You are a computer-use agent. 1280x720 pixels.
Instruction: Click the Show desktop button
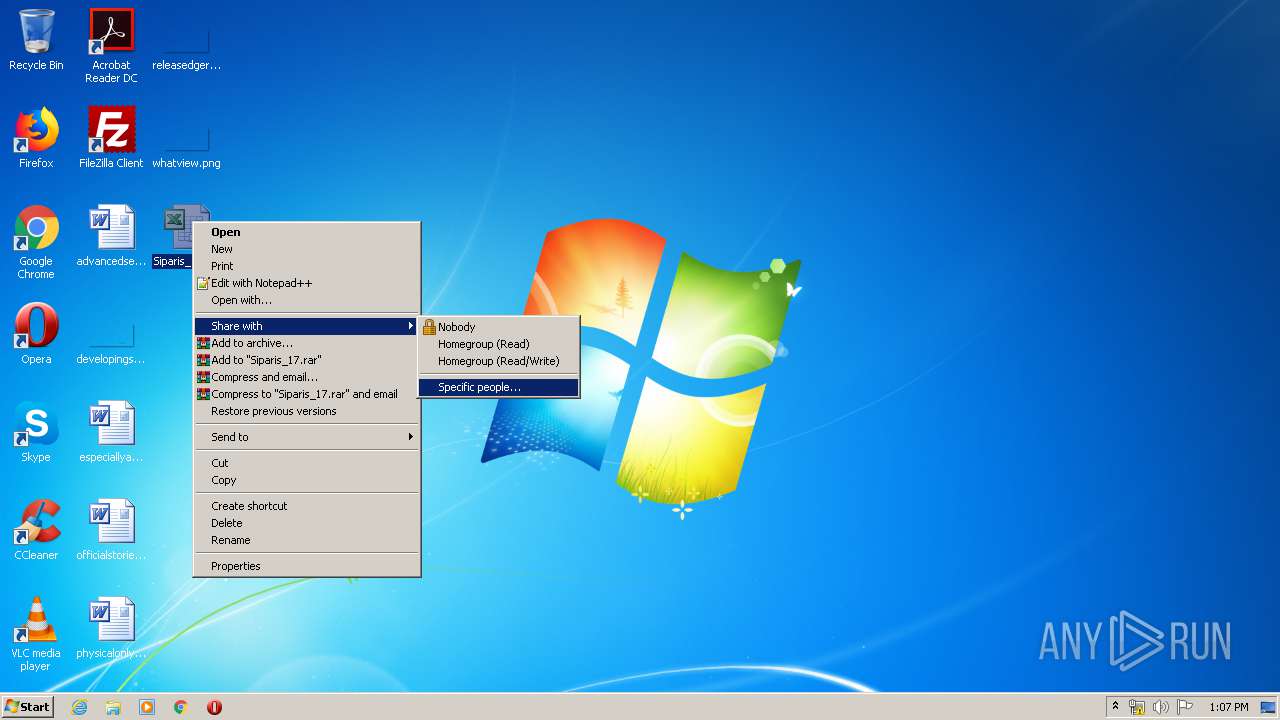[1268, 707]
